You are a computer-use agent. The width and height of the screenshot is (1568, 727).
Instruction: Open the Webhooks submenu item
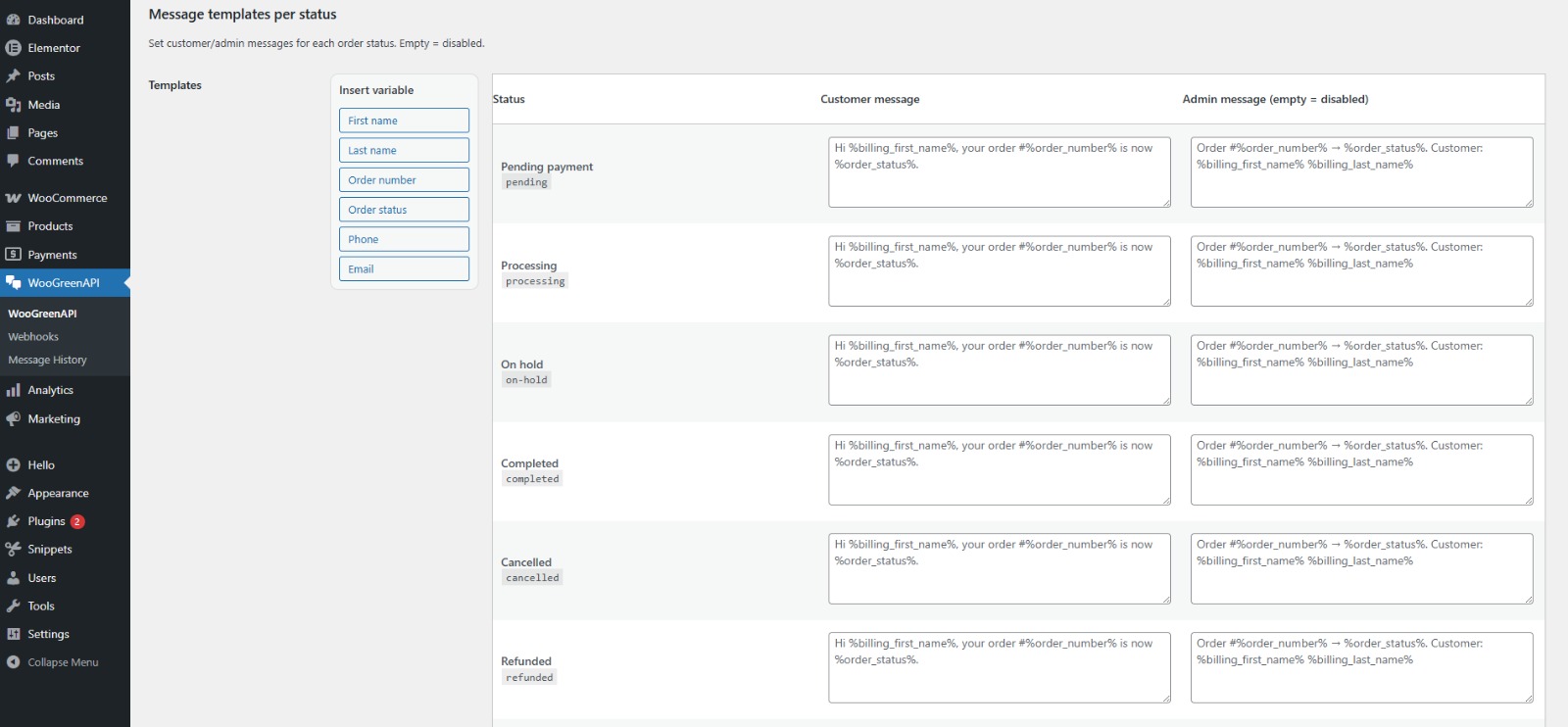click(x=33, y=337)
